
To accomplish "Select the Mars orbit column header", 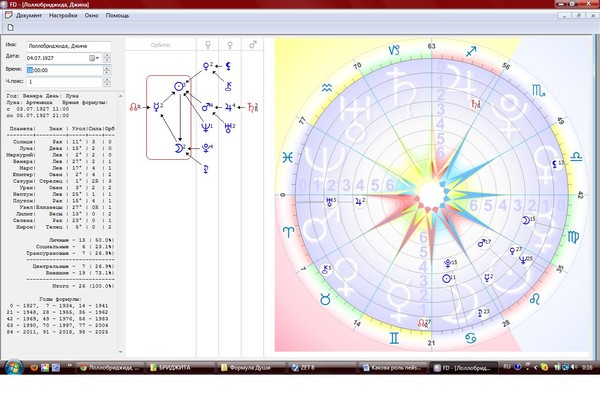I will pyautogui.click(x=253, y=45).
